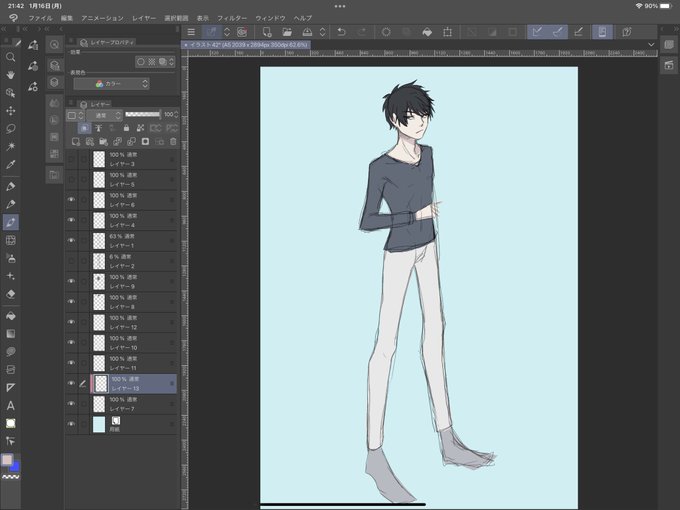This screenshot has width=680, height=510.
Task: Select the Text tool
Action: pyautogui.click(x=10, y=405)
